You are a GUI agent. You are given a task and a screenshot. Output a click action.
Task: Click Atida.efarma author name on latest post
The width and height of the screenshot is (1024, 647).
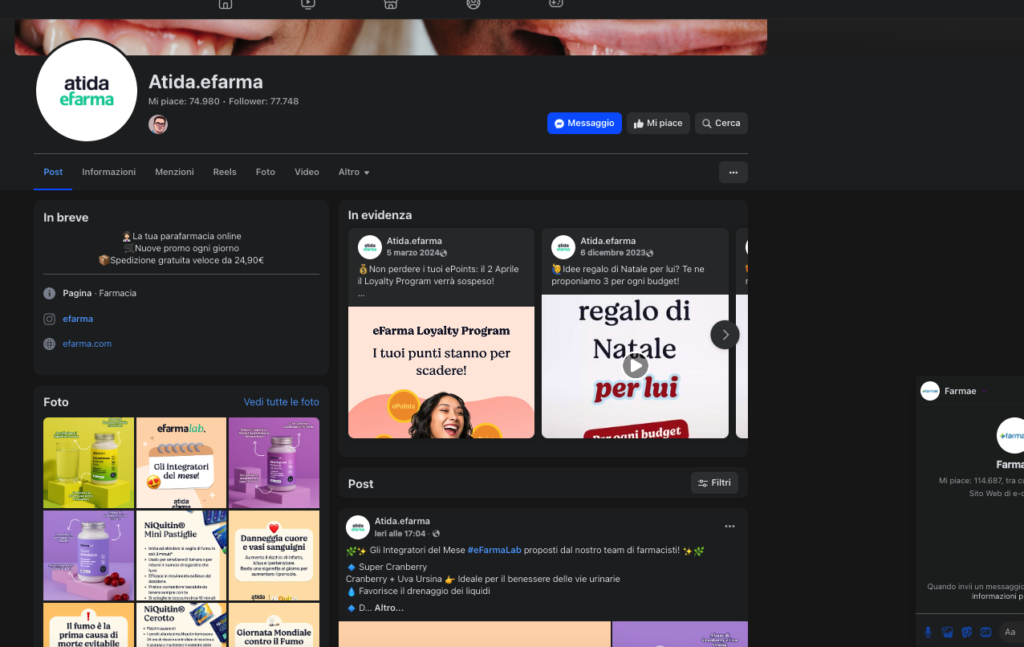(x=402, y=521)
